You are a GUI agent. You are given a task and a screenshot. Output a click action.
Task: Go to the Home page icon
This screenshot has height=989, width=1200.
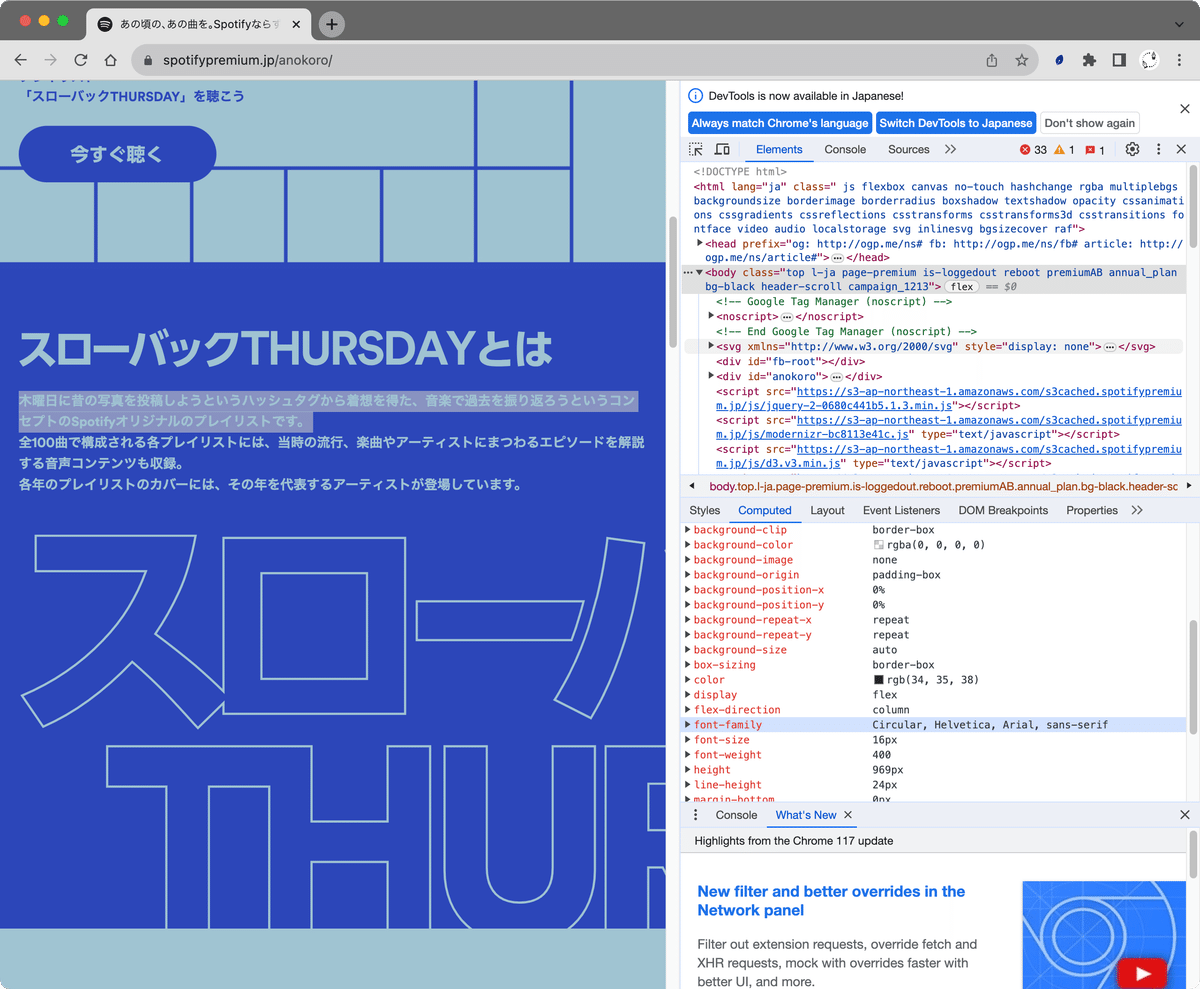tap(110, 60)
